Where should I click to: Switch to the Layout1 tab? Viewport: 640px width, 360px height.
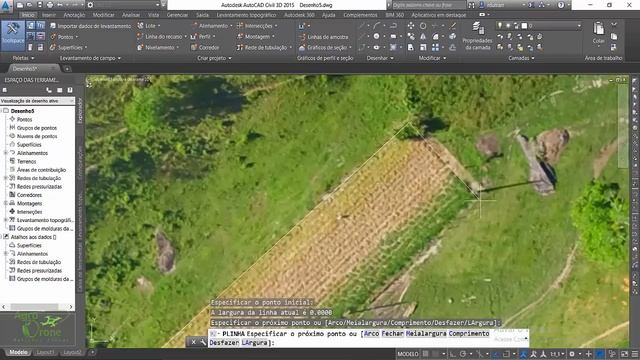45,352
